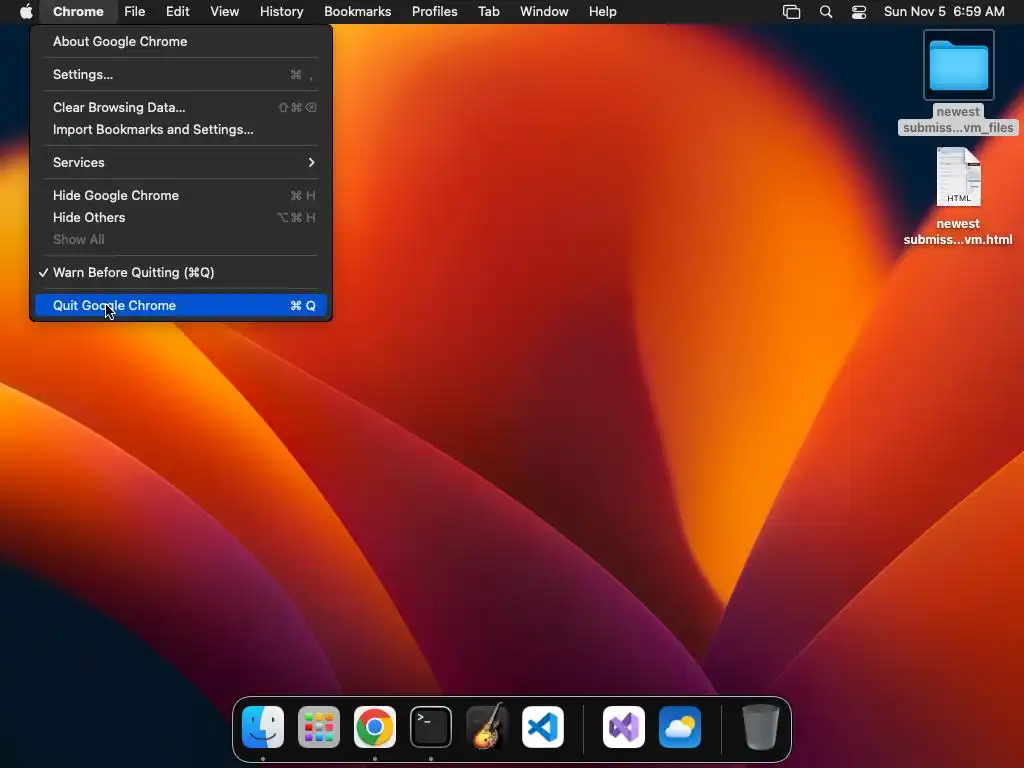Screen dimensions: 1024x768
Task: Choose Quit Google Chrome
Action: [181, 306]
